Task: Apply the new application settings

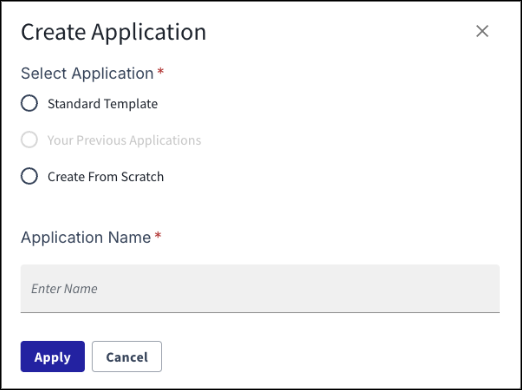Action: (53, 357)
